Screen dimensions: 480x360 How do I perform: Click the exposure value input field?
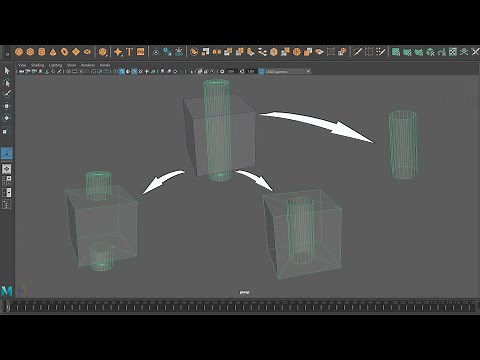pos(231,71)
